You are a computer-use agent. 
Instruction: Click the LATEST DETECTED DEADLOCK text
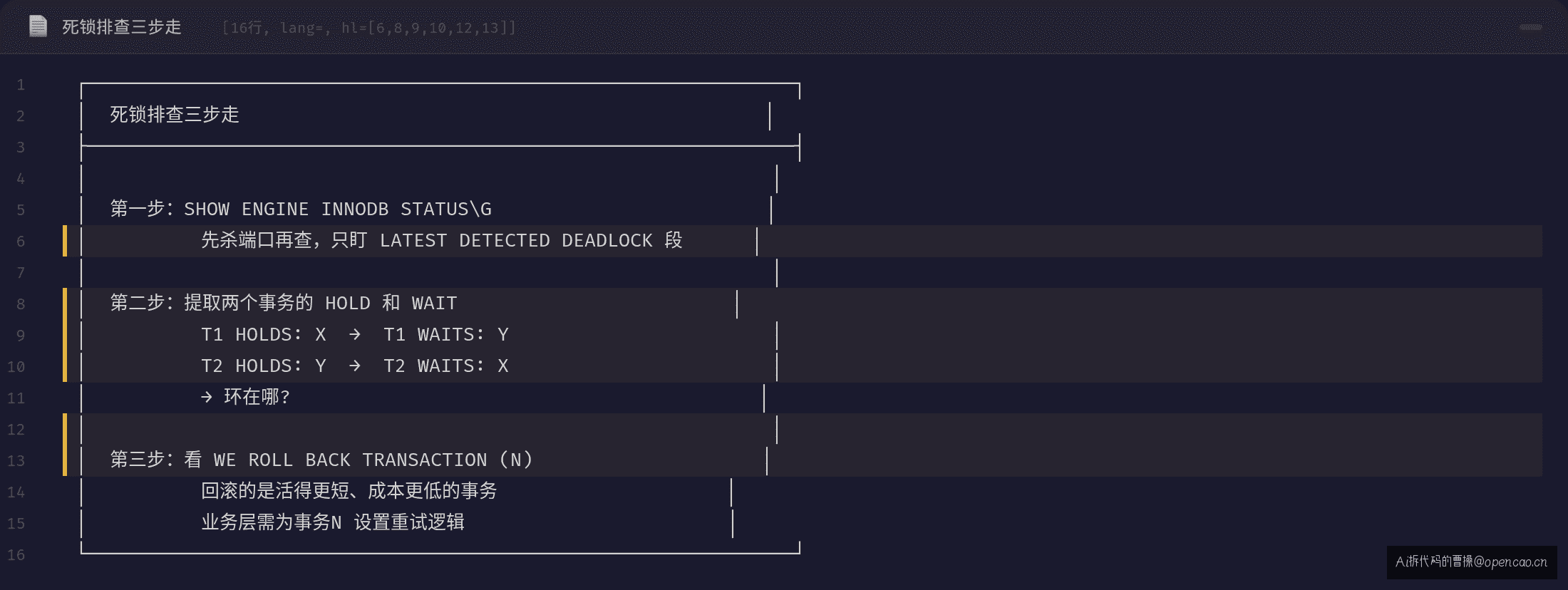[516, 241]
